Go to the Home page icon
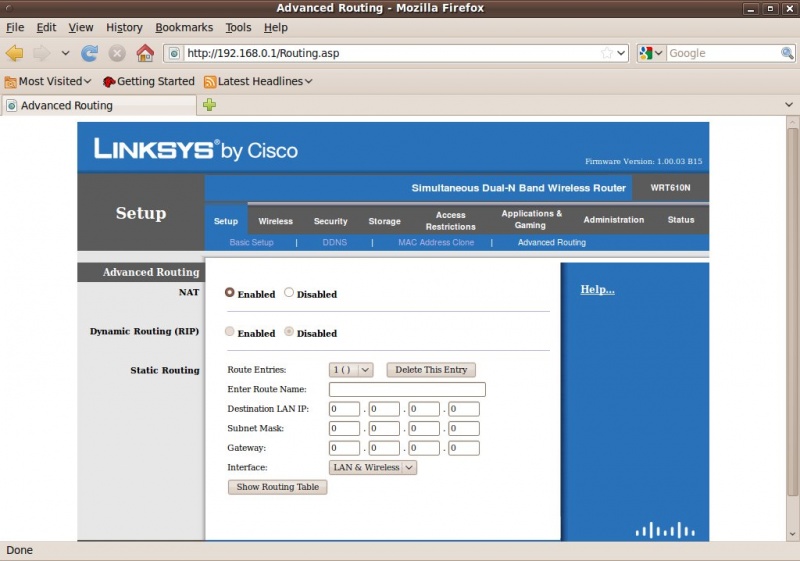This screenshot has width=800, height=561. (x=145, y=53)
